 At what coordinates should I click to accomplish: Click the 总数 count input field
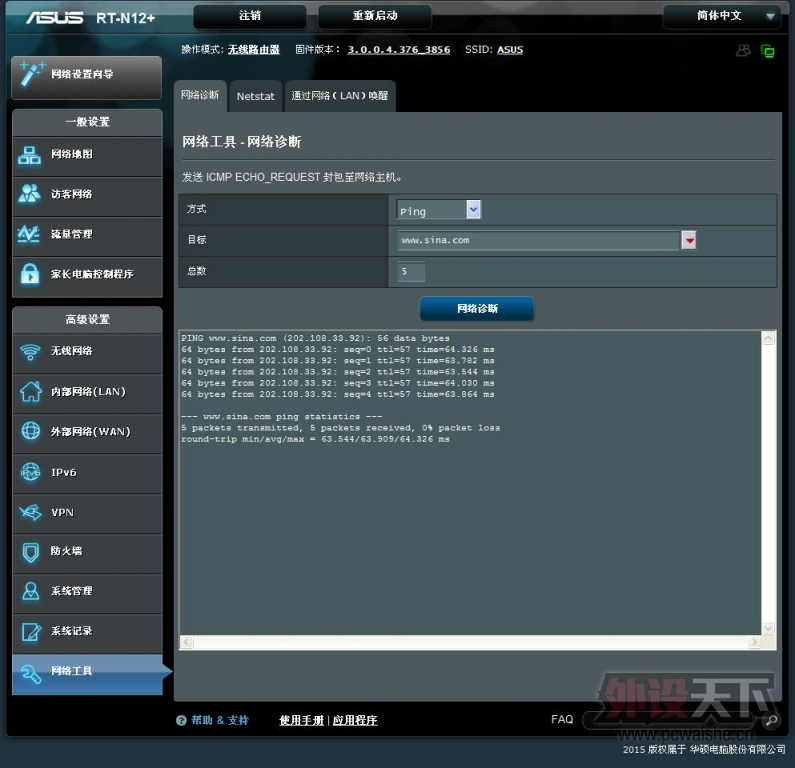point(411,272)
